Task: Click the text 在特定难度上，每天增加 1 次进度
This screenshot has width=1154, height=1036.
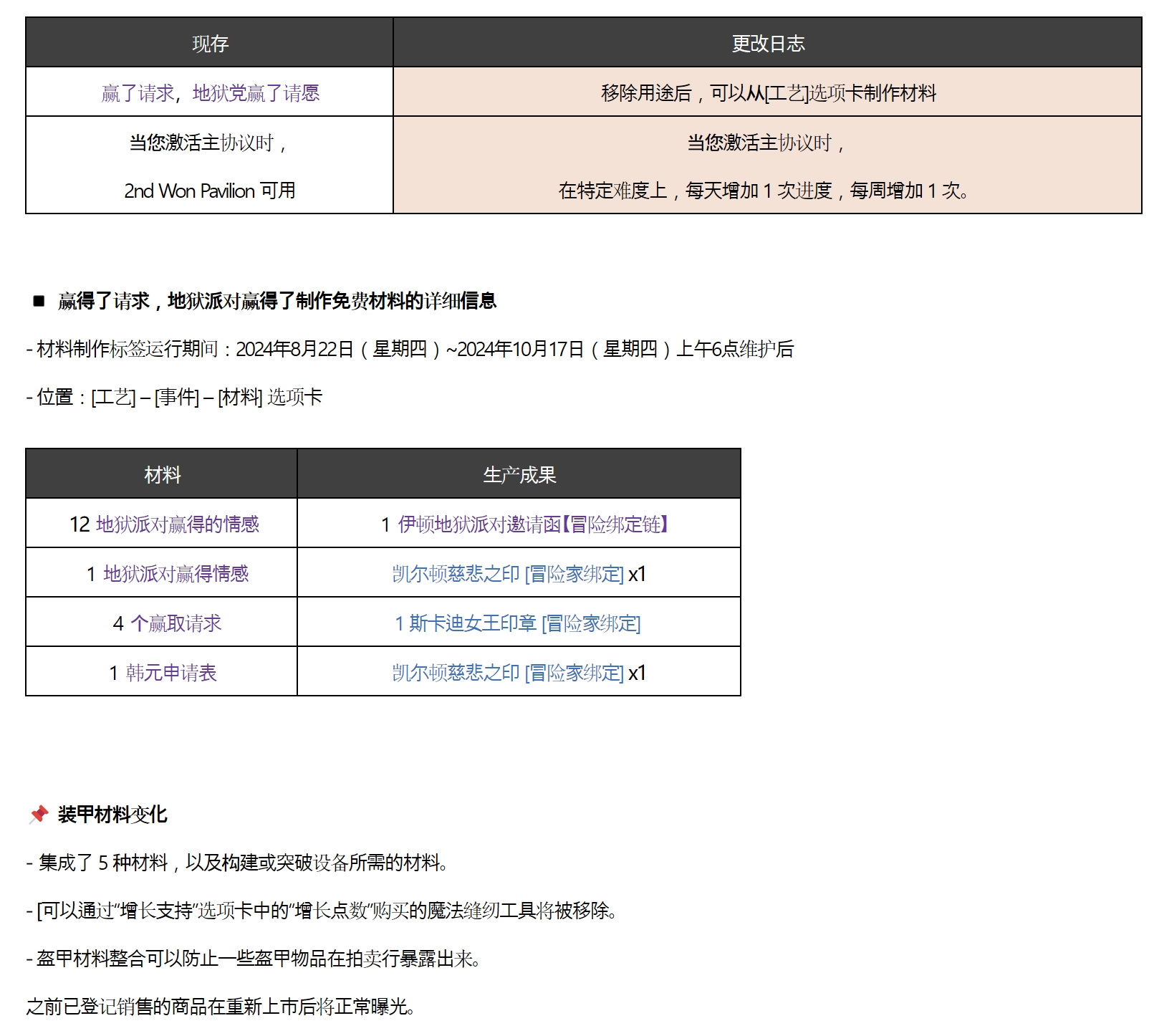Action: 695,191
